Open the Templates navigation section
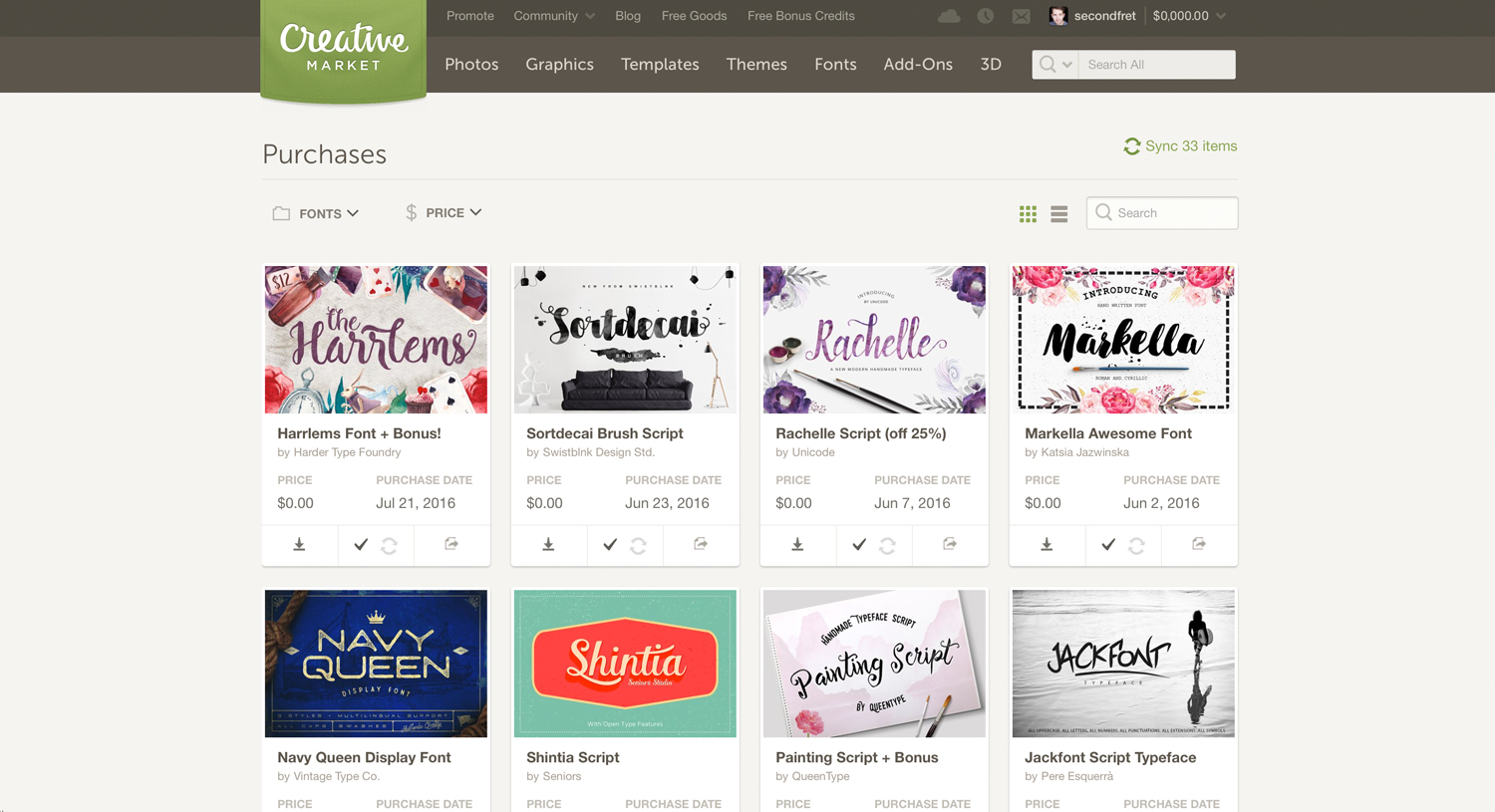The height and width of the screenshot is (812, 1495). click(660, 64)
